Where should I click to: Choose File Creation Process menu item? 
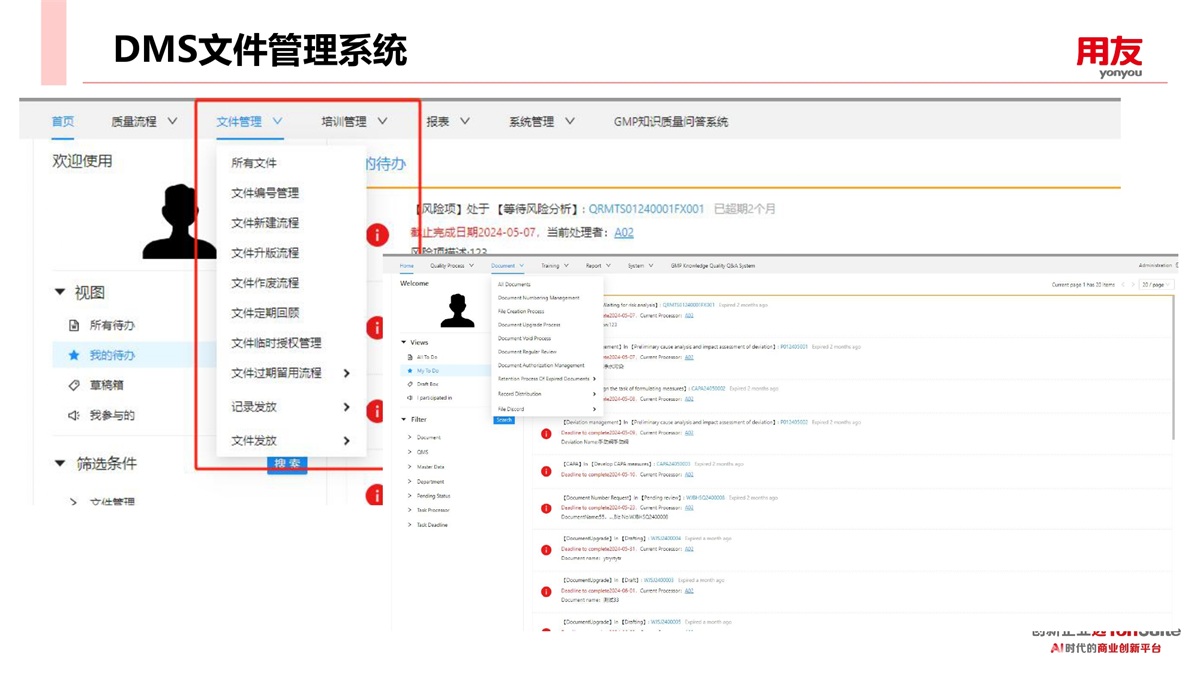click(x=521, y=311)
